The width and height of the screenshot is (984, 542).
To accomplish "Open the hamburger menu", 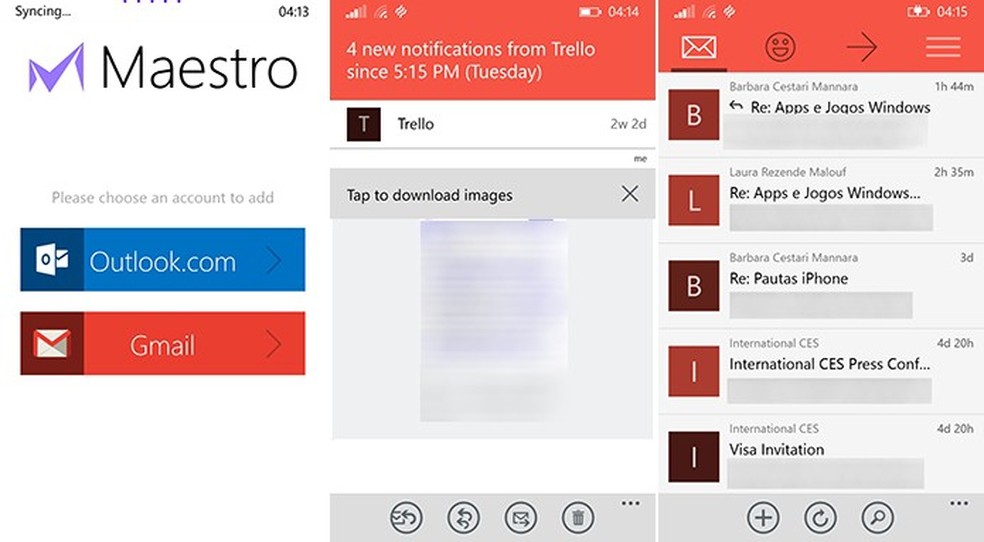I will 943,47.
